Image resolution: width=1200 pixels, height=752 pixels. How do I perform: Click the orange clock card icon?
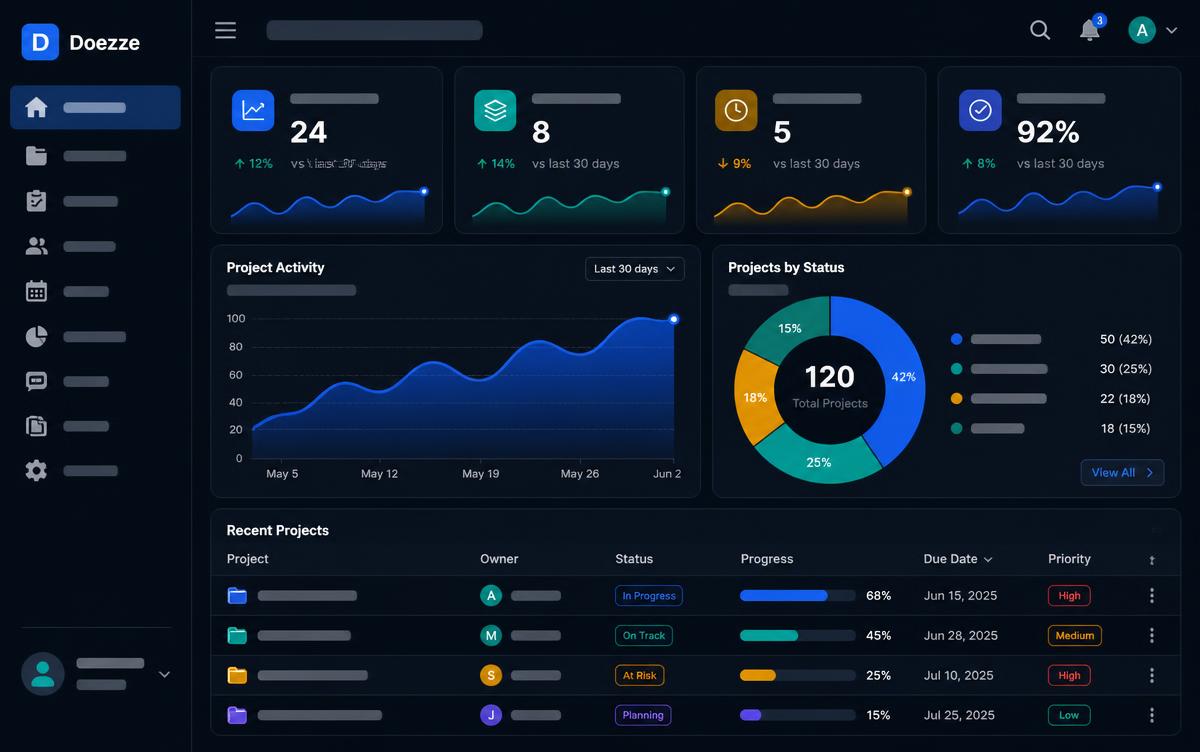[x=736, y=111]
